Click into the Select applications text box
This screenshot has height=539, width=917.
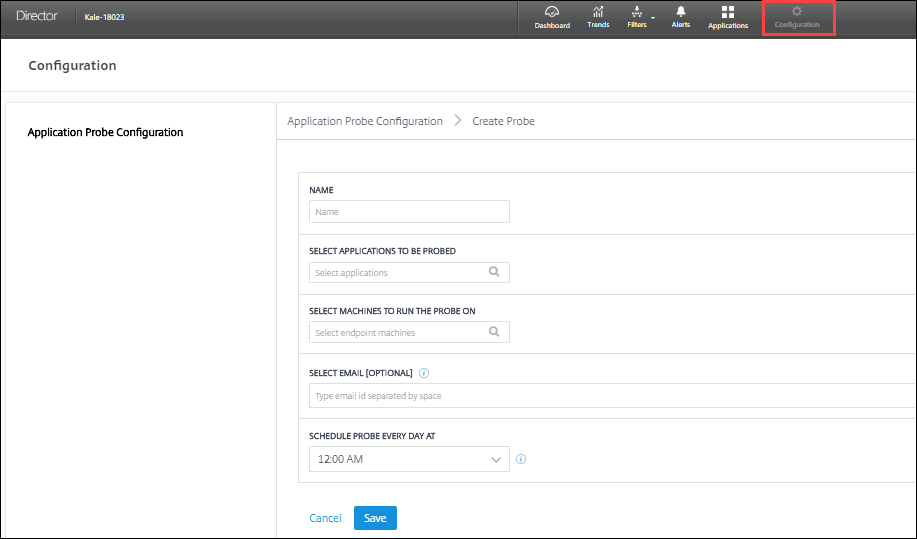coord(397,272)
